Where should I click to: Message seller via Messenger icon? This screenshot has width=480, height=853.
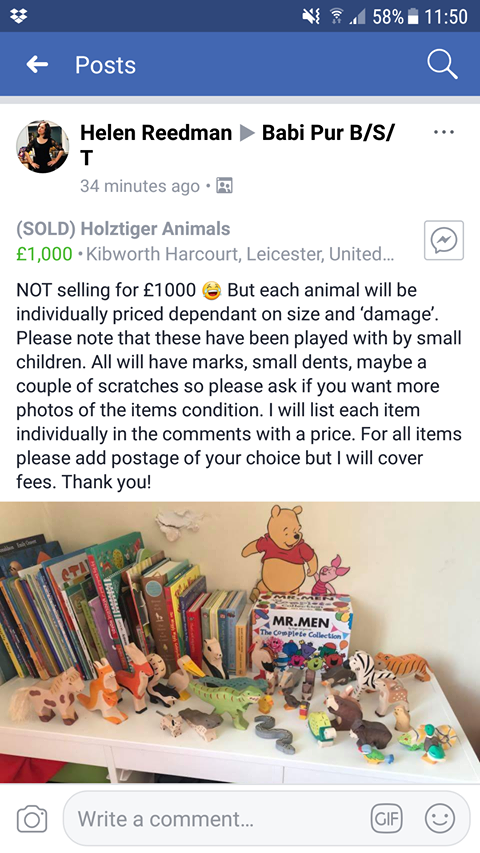click(444, 240)
